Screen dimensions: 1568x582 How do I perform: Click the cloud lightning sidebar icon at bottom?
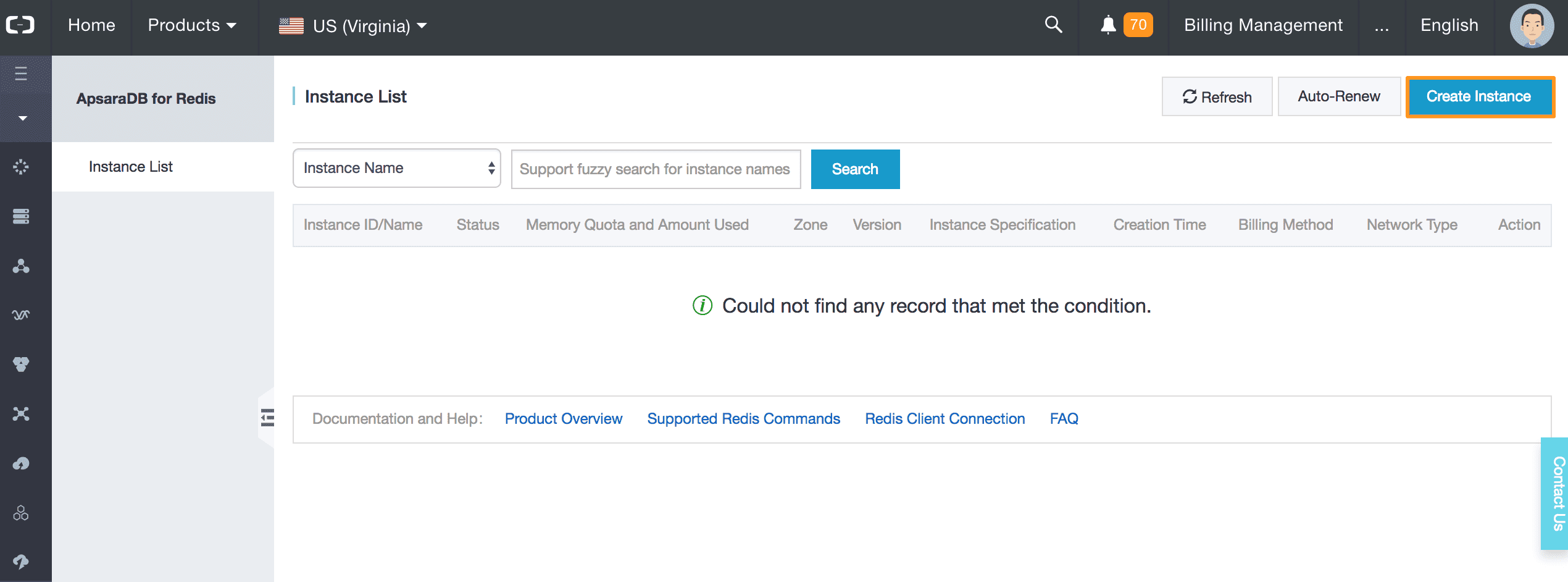(x=21, y=561)
